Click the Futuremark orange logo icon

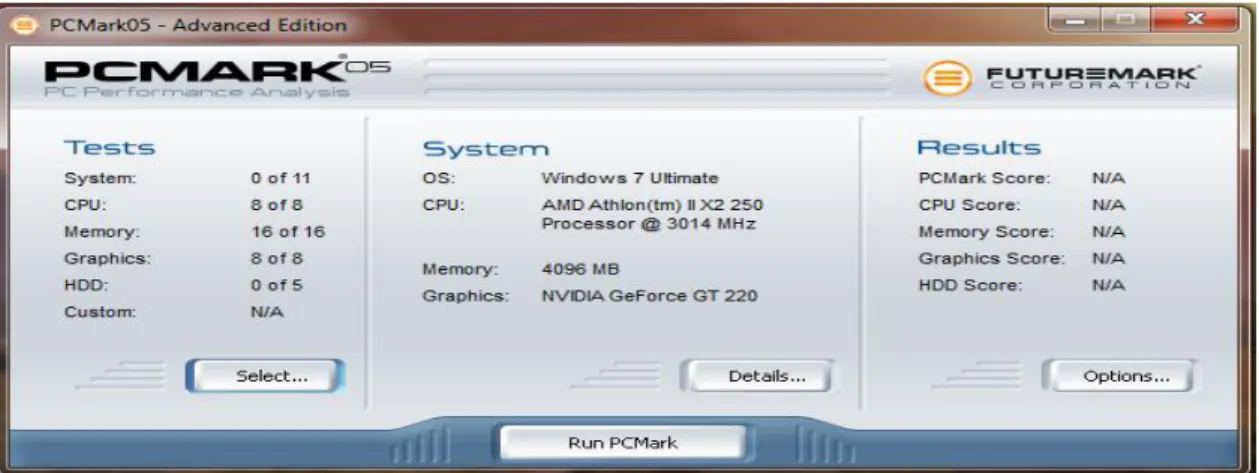[946, 79]
